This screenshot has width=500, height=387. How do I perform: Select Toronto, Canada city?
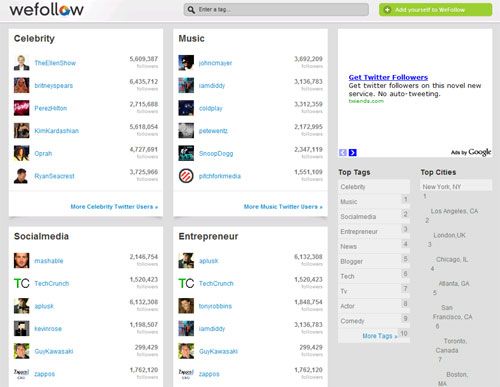point(451,346)
